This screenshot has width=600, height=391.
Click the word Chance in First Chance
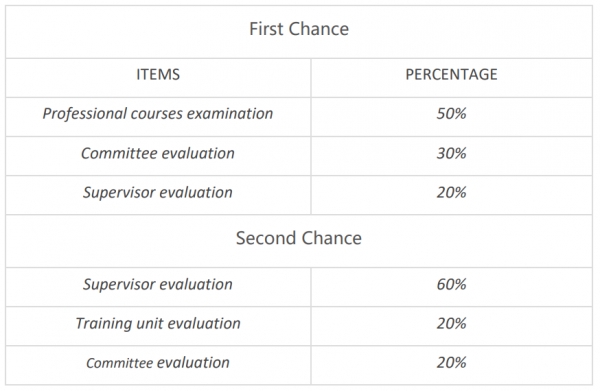319,29
